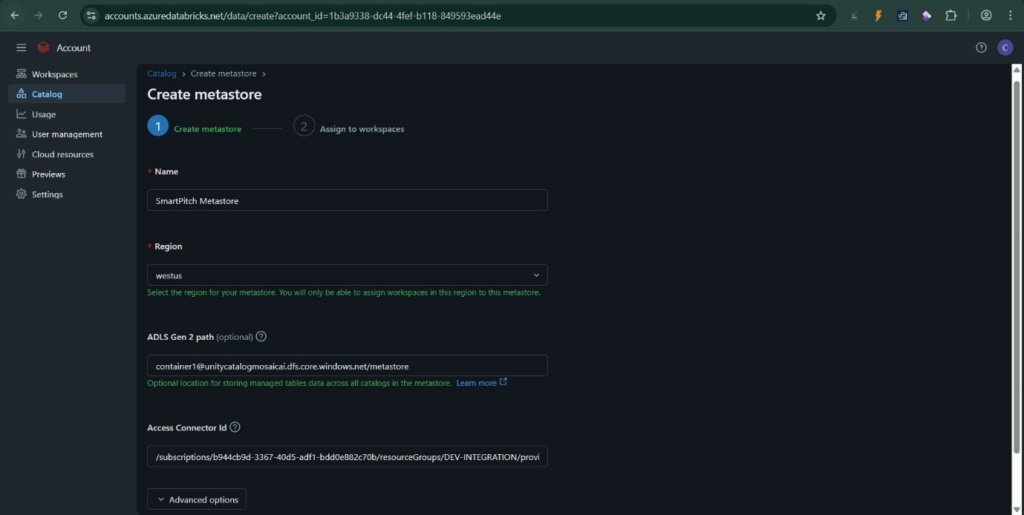The width and height of the screenshot is (1024, 515).
Task: Click the Cloud resources icon
Action: point(21,154)
